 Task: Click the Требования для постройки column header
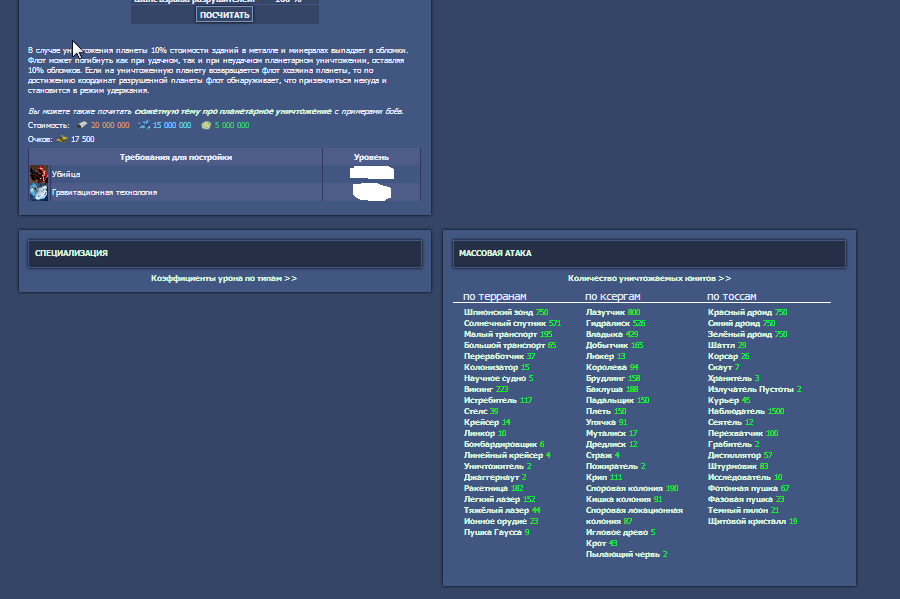[176, 157]
